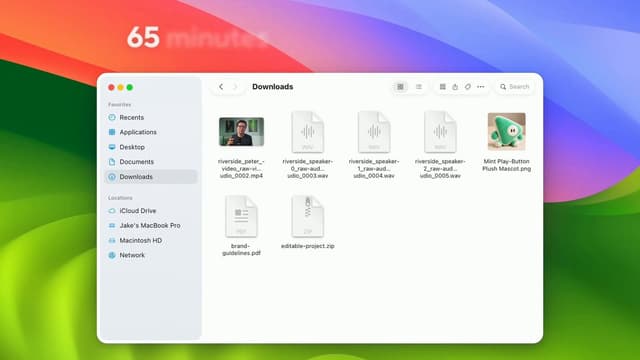This screenshot has width=640, height=360.
Task: Select Documents in the sidebar
Action: point(151,162)
